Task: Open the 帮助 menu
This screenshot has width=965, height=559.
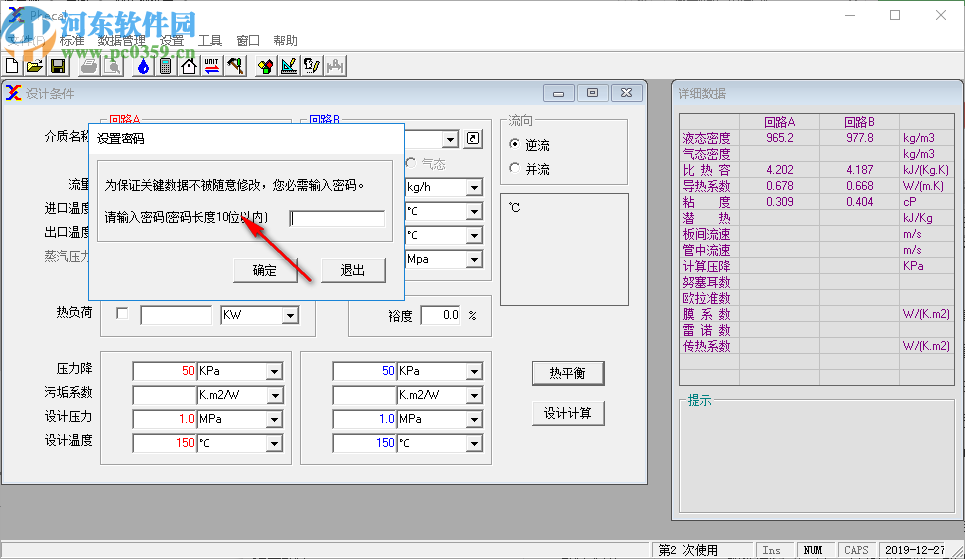Action: [x=285, y=41]
